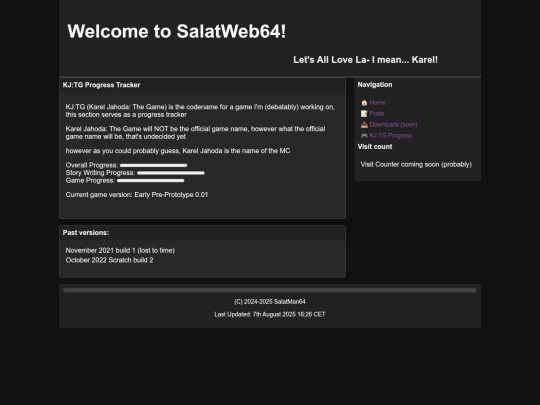
Task: Click the notepad icon beside Posts
Action: click(364, 114)
